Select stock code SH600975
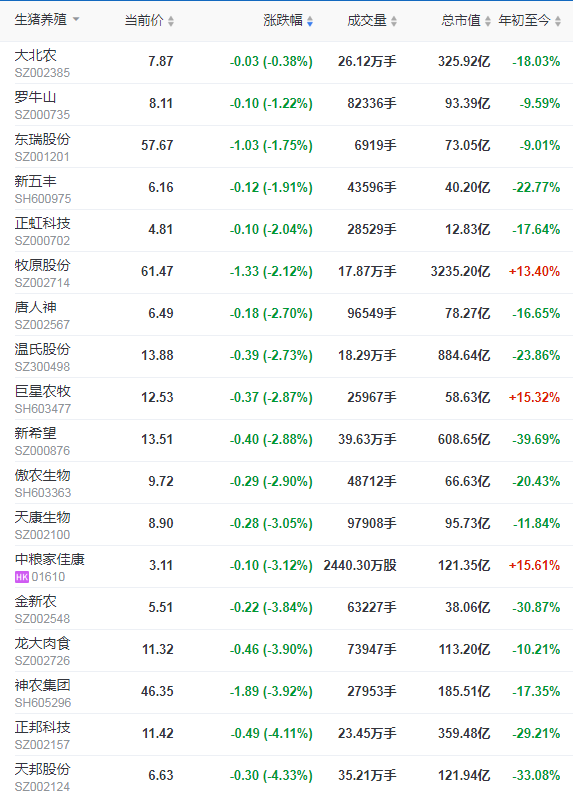Viewport: 573px width, 797px height. tap(43, 199)
